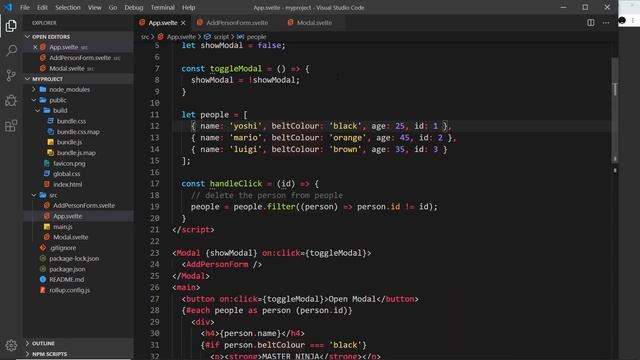Expand the NPM Scripts section

point(78,354)
